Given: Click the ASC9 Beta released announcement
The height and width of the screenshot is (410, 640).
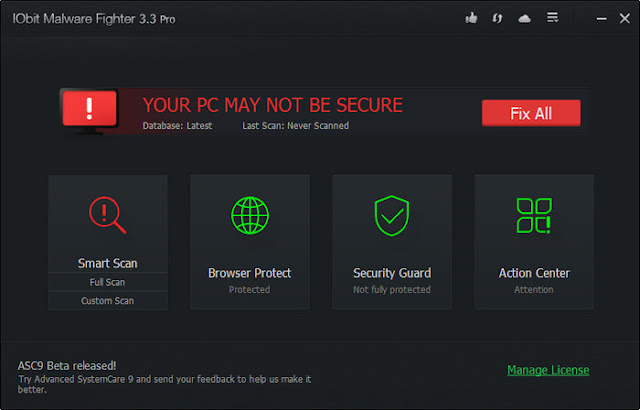Looking at the screenshot, I should pos(67,366).
